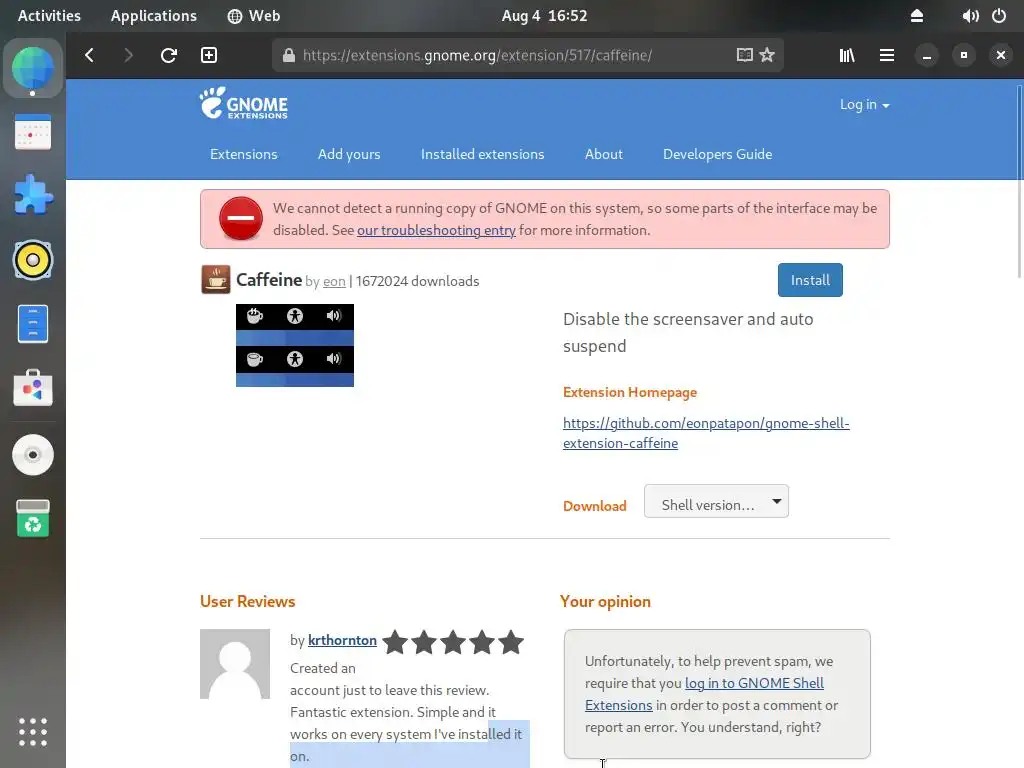The image size is (1024, 768).
Task: Switch to the Extensions tab
Action: 244,154
